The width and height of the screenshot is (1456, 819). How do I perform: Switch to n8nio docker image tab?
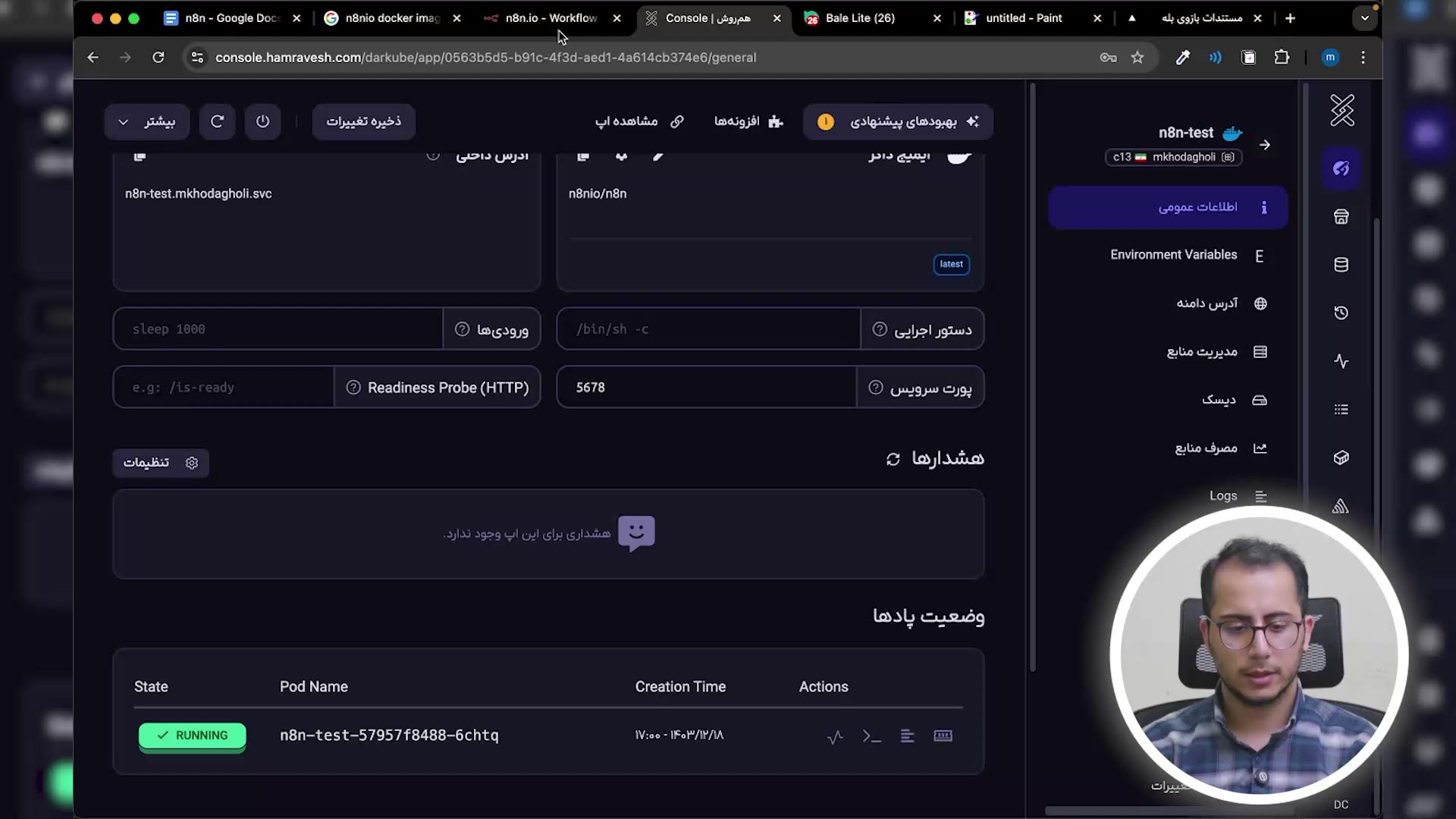pos(392,18)
